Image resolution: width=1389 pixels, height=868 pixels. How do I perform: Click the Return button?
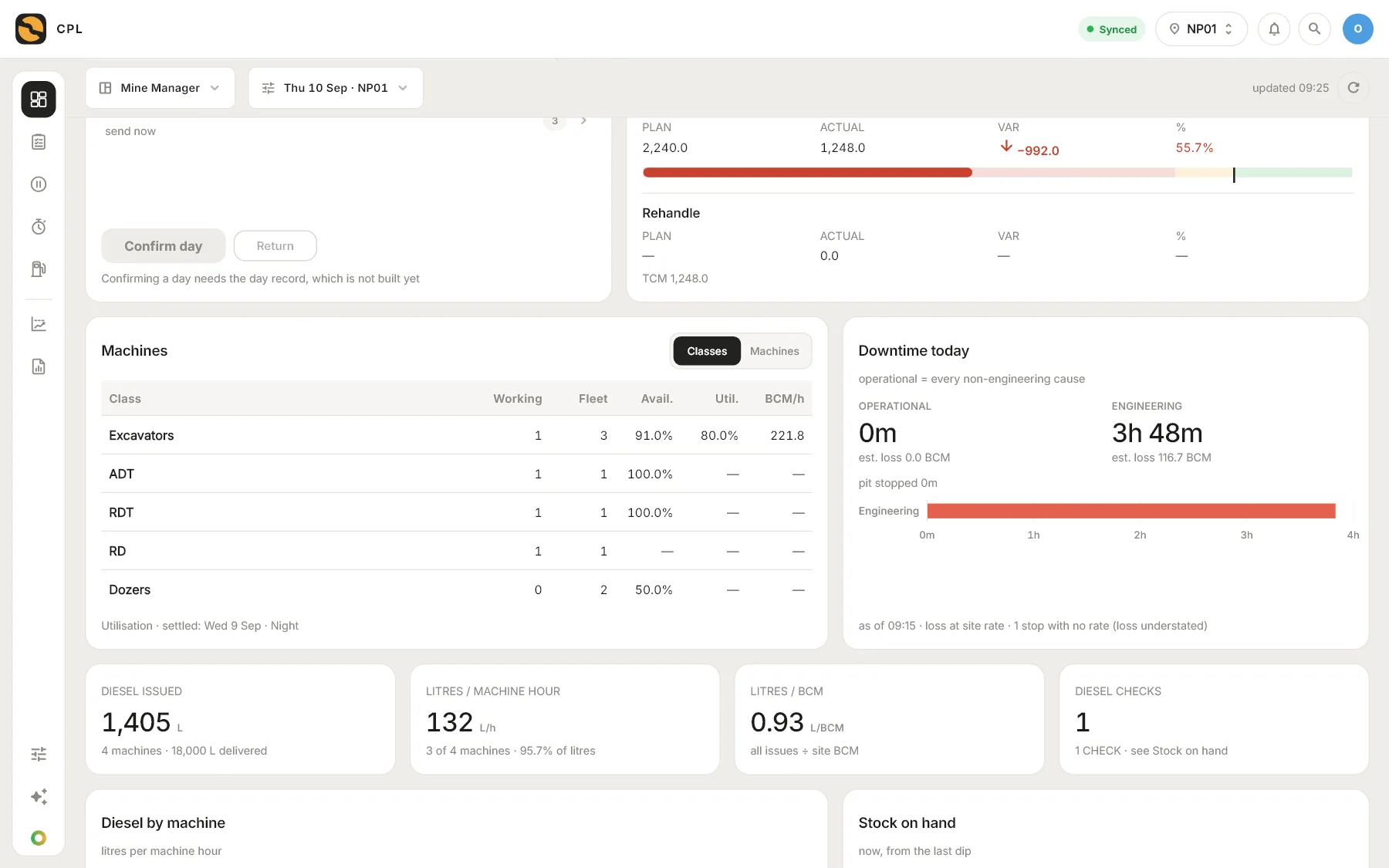(275, 246)
